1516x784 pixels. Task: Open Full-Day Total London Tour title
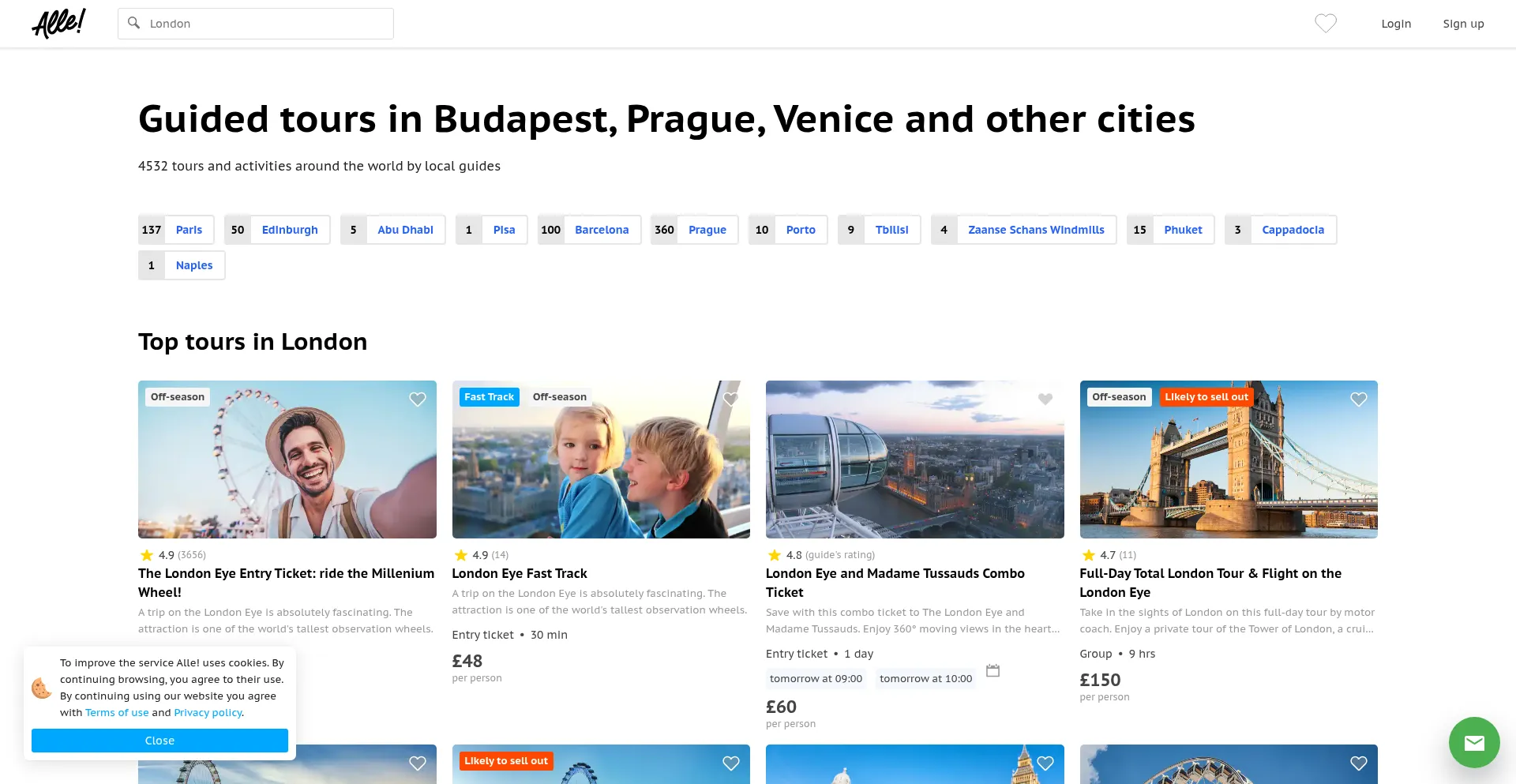tap(1210, 583)
